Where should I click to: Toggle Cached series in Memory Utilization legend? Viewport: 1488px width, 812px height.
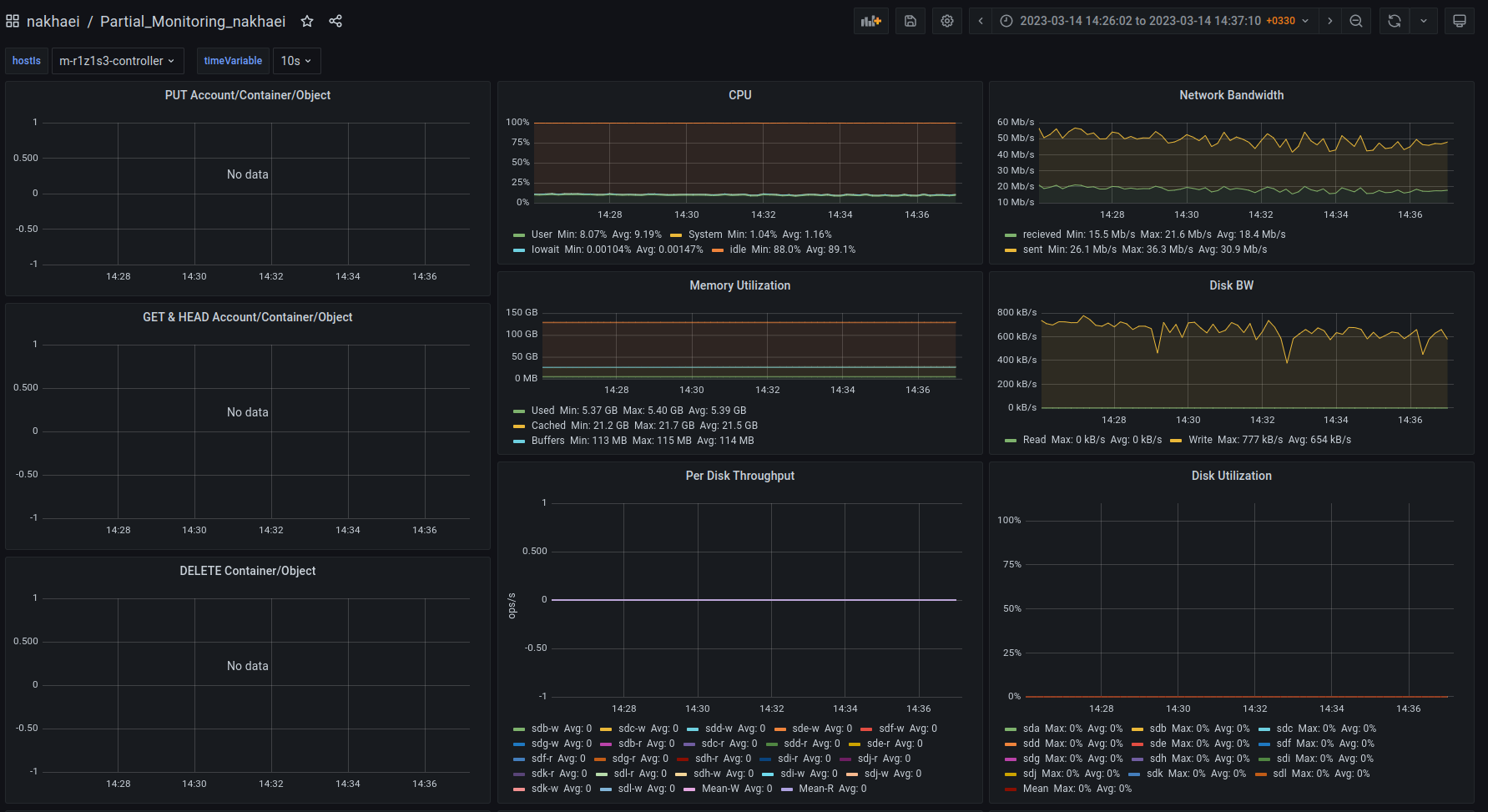(548, 426)
